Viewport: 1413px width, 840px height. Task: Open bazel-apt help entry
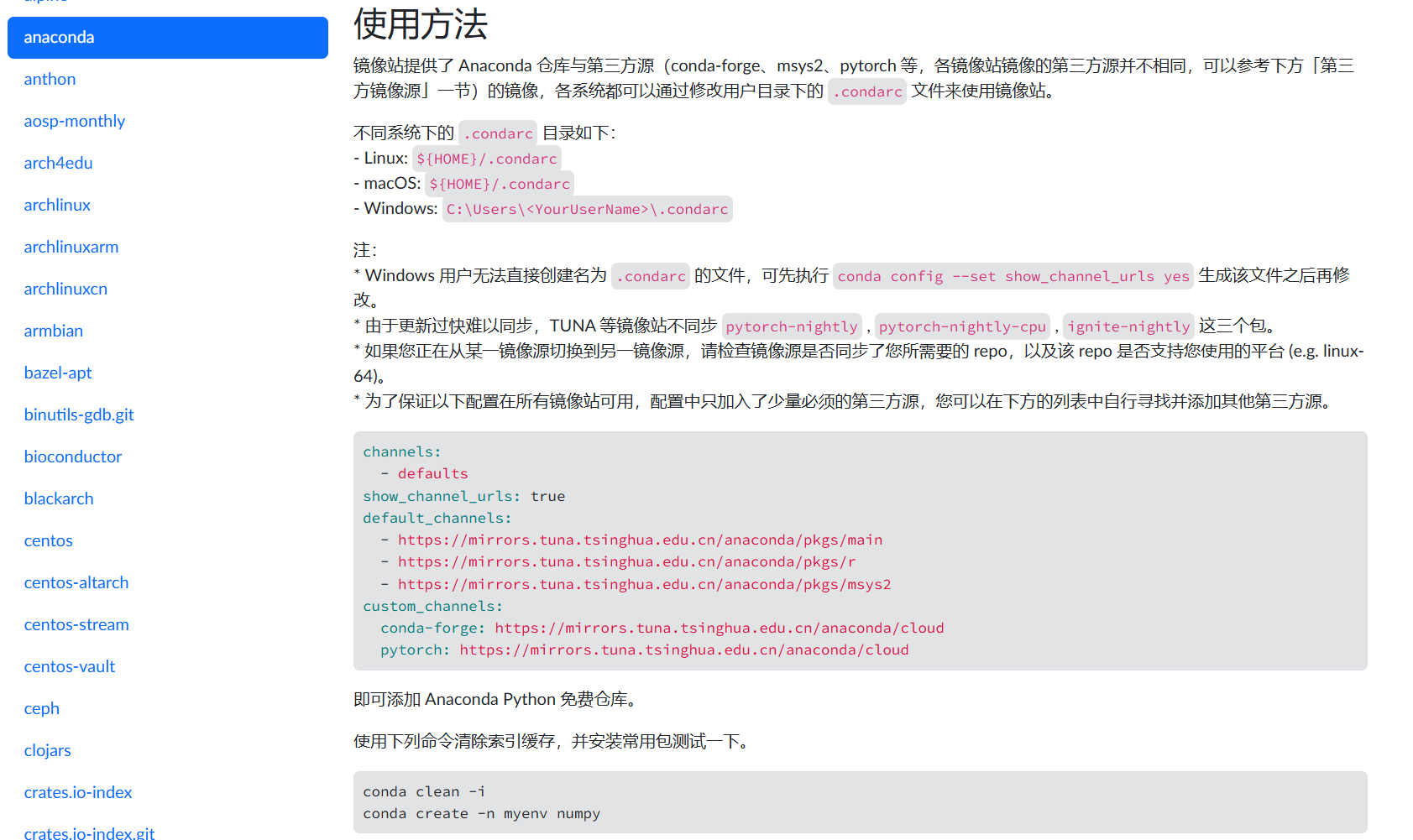tap(58, 373)
